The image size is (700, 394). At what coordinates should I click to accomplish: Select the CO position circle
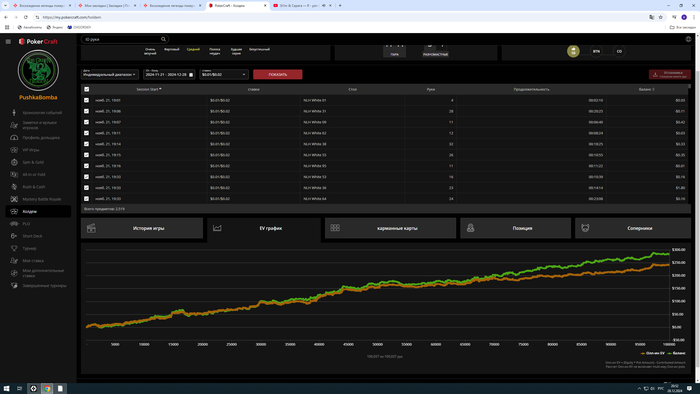pos(619,51)
